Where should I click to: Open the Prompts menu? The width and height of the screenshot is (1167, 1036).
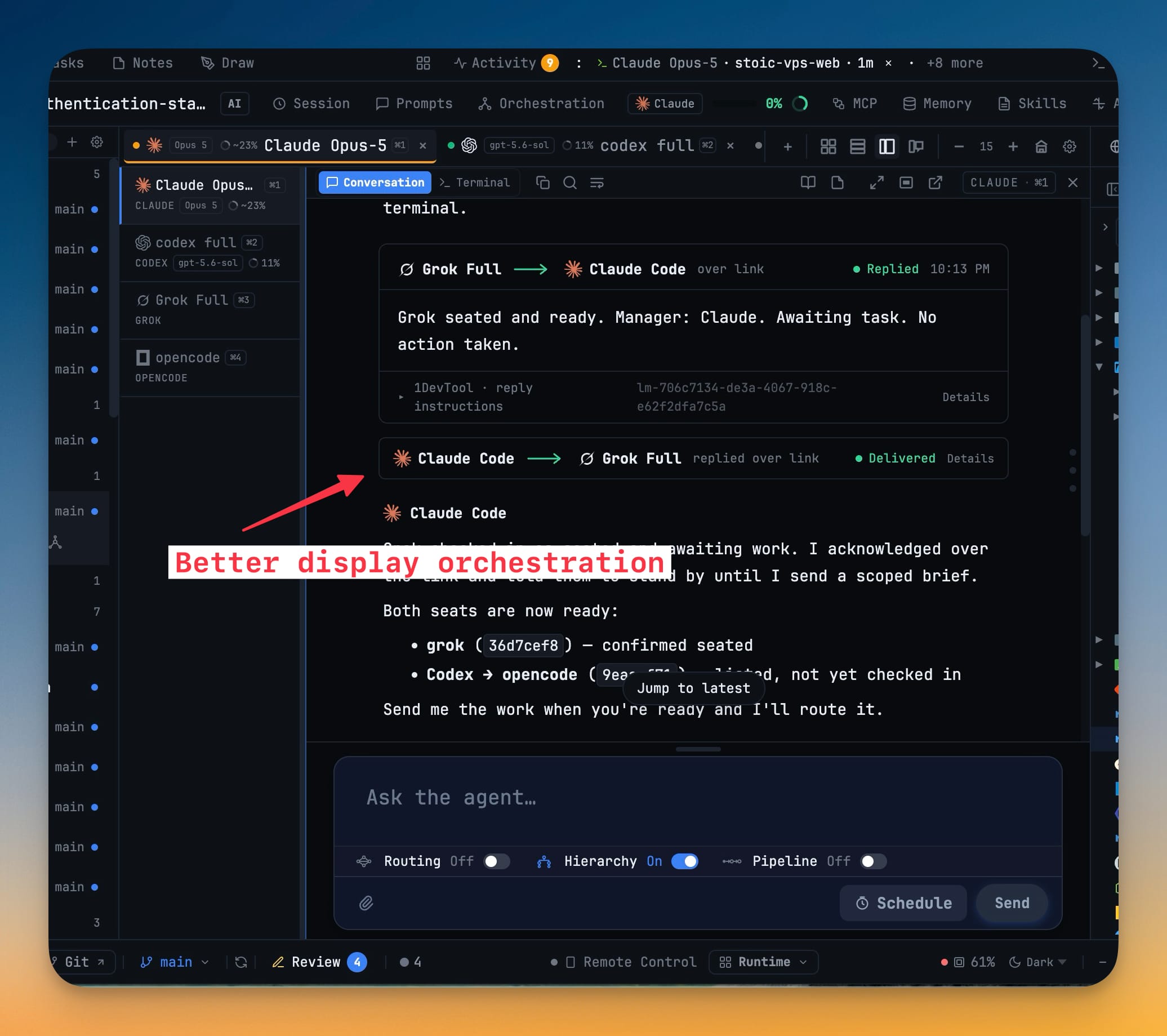414,103
